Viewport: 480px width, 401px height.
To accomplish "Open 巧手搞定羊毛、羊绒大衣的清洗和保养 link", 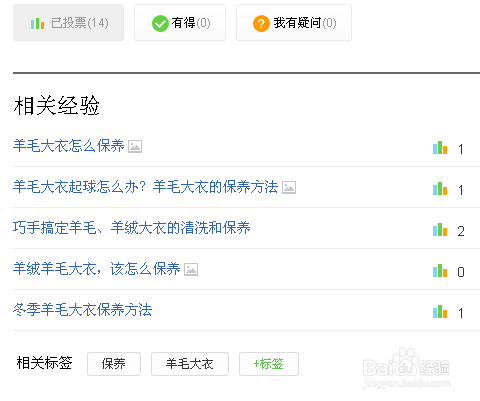I will click(132, 228).
